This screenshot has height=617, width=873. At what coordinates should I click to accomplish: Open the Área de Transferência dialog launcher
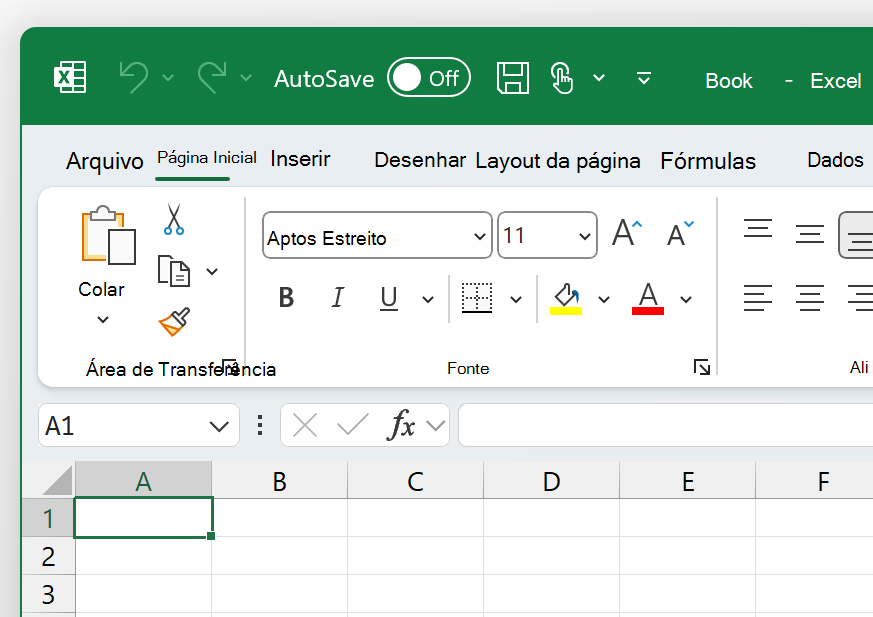[229, 367]
